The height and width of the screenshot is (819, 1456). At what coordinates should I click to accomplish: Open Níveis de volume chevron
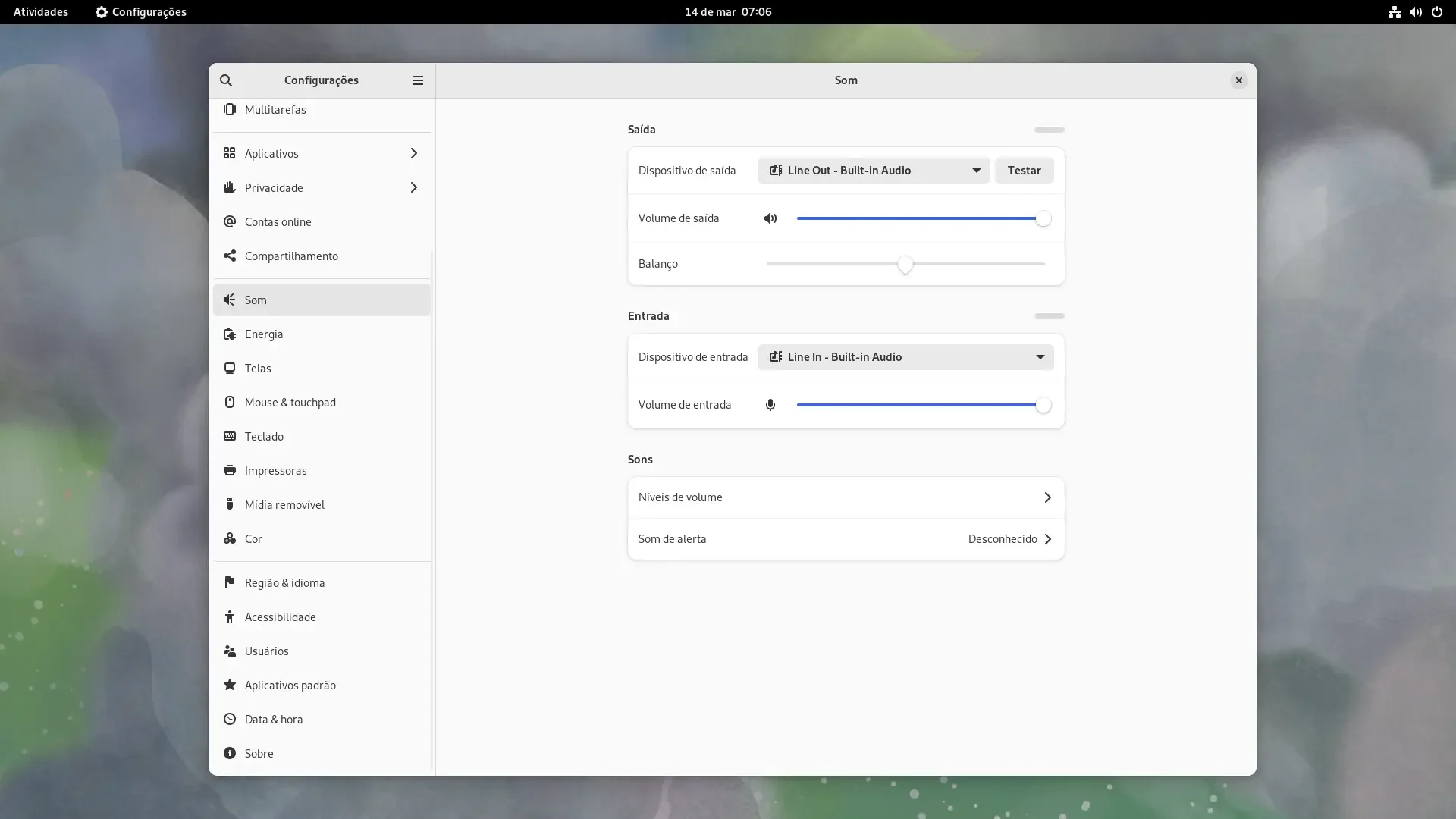point(1047,497)
